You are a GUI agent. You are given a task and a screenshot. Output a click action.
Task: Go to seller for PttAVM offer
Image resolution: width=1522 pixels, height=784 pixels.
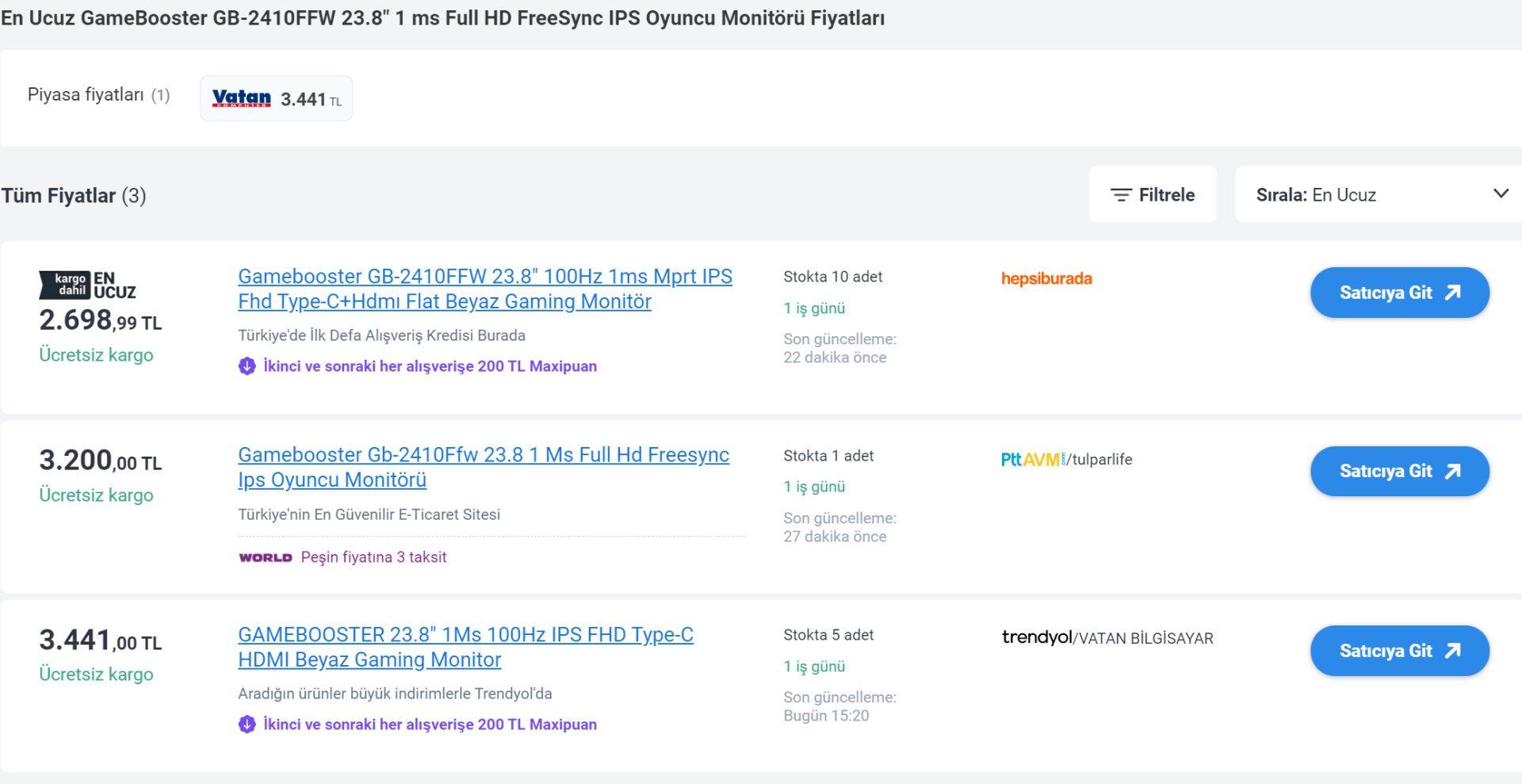coord(1399,472)
